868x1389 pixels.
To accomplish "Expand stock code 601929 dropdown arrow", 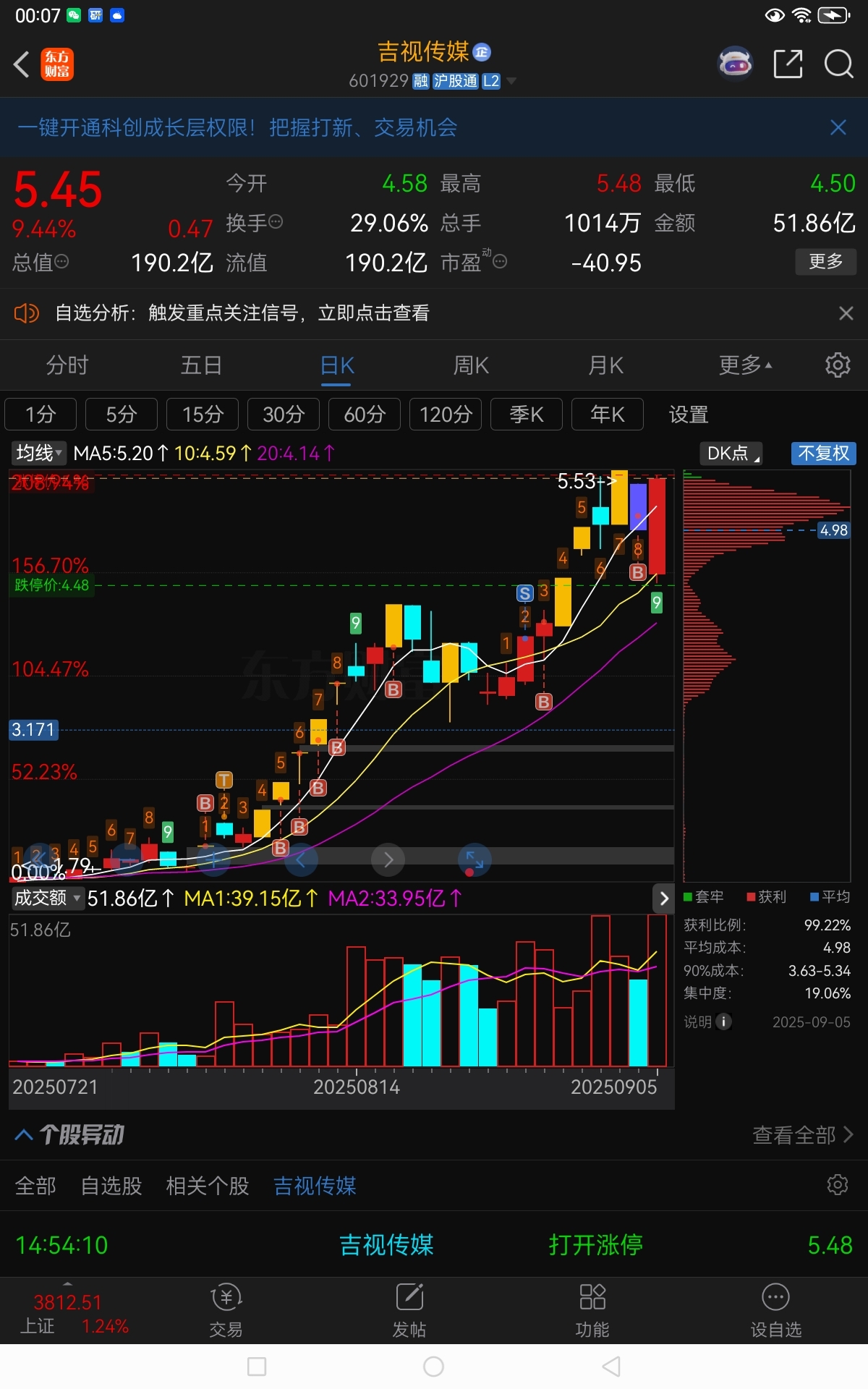I will tap(511, 81).
